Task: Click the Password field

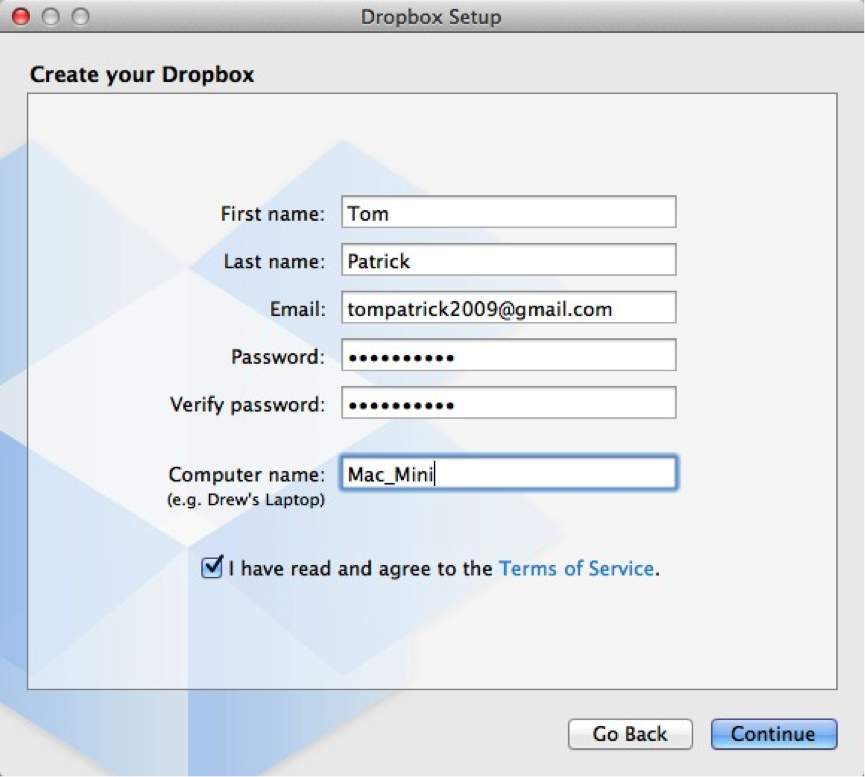Action: pos(509,355)
